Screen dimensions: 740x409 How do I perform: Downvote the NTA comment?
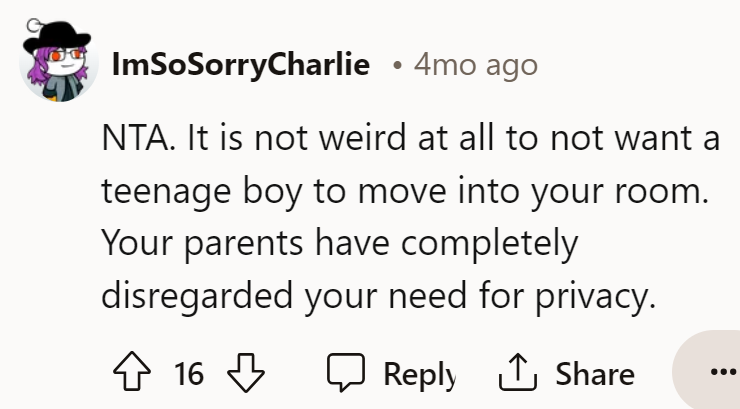[x=246, y=372]
